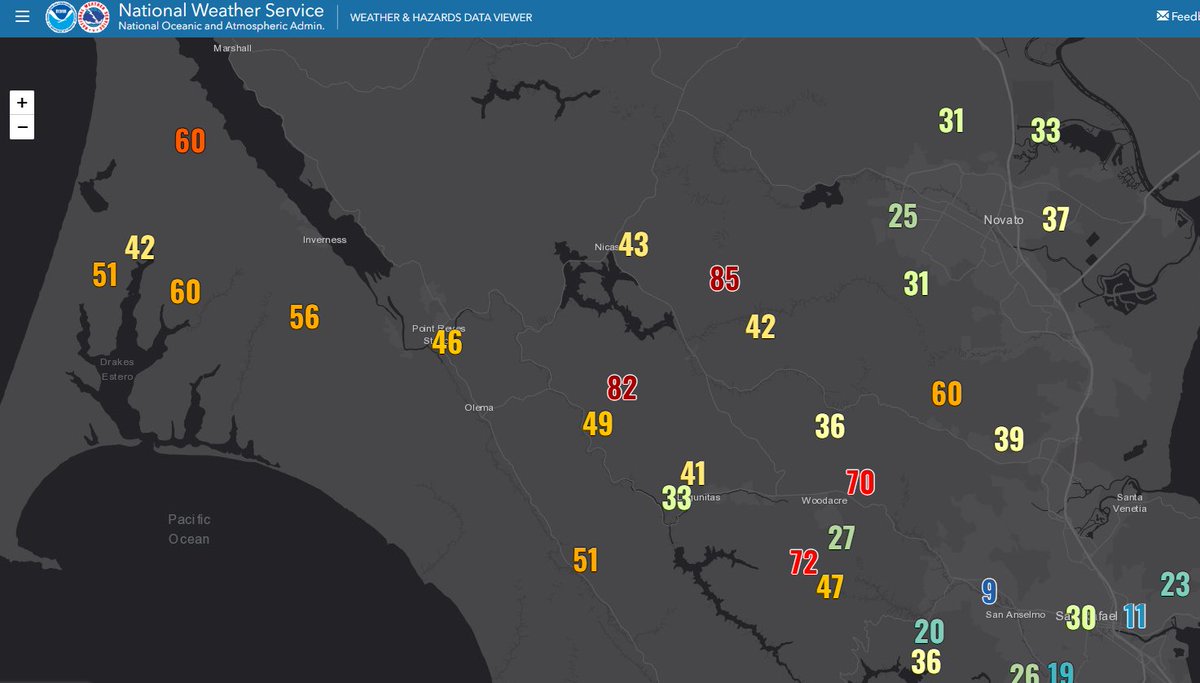Screen dimensions: 1200x683
Task: Open the hamburger navigation menu
Action: pyautogui.click(x=22, y=17)
